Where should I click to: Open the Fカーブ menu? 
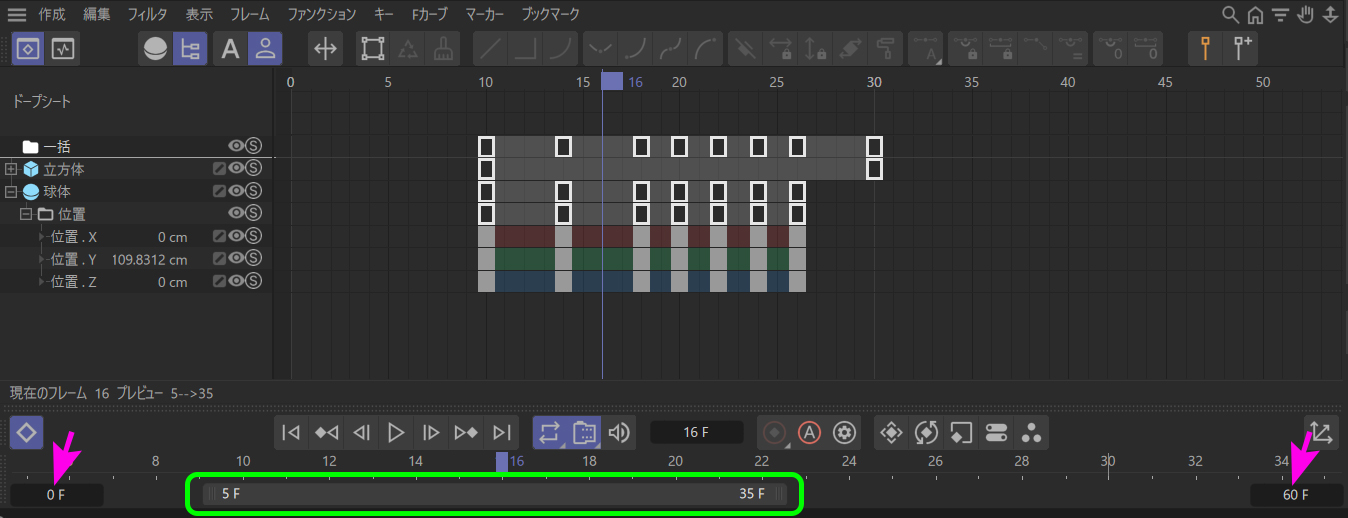(429, 15)
